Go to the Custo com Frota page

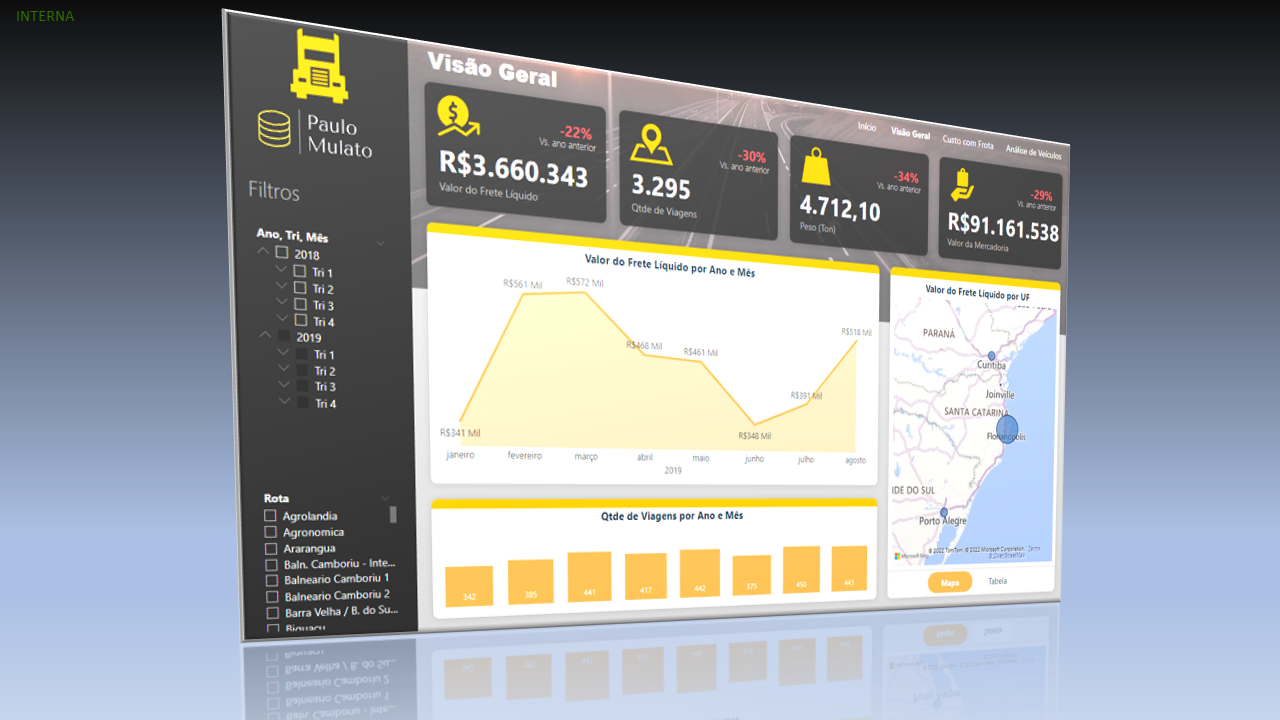coord(968,142)
